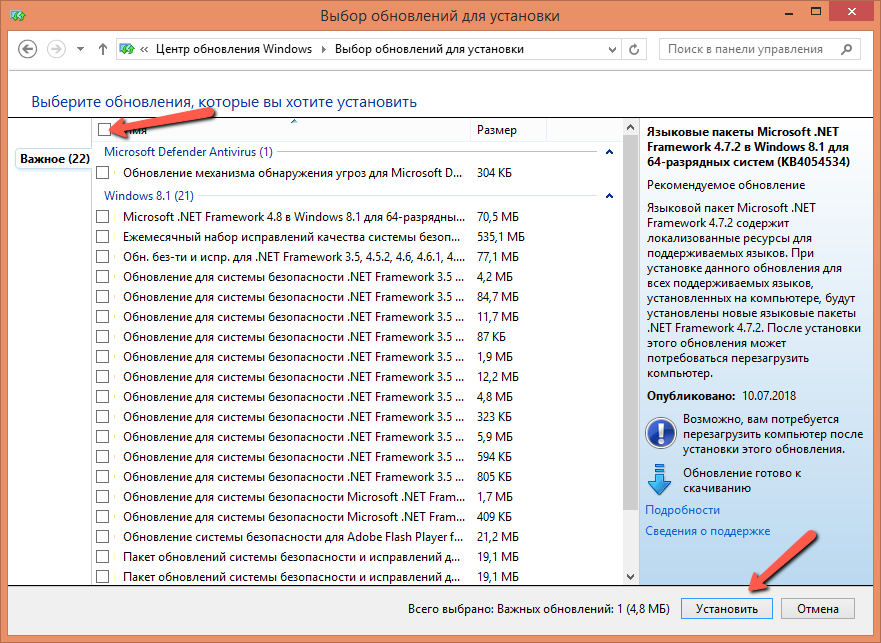Open Центр обновления Windows breadcrumb
Viewport: 881px width, 643px height.
point(234,49)
